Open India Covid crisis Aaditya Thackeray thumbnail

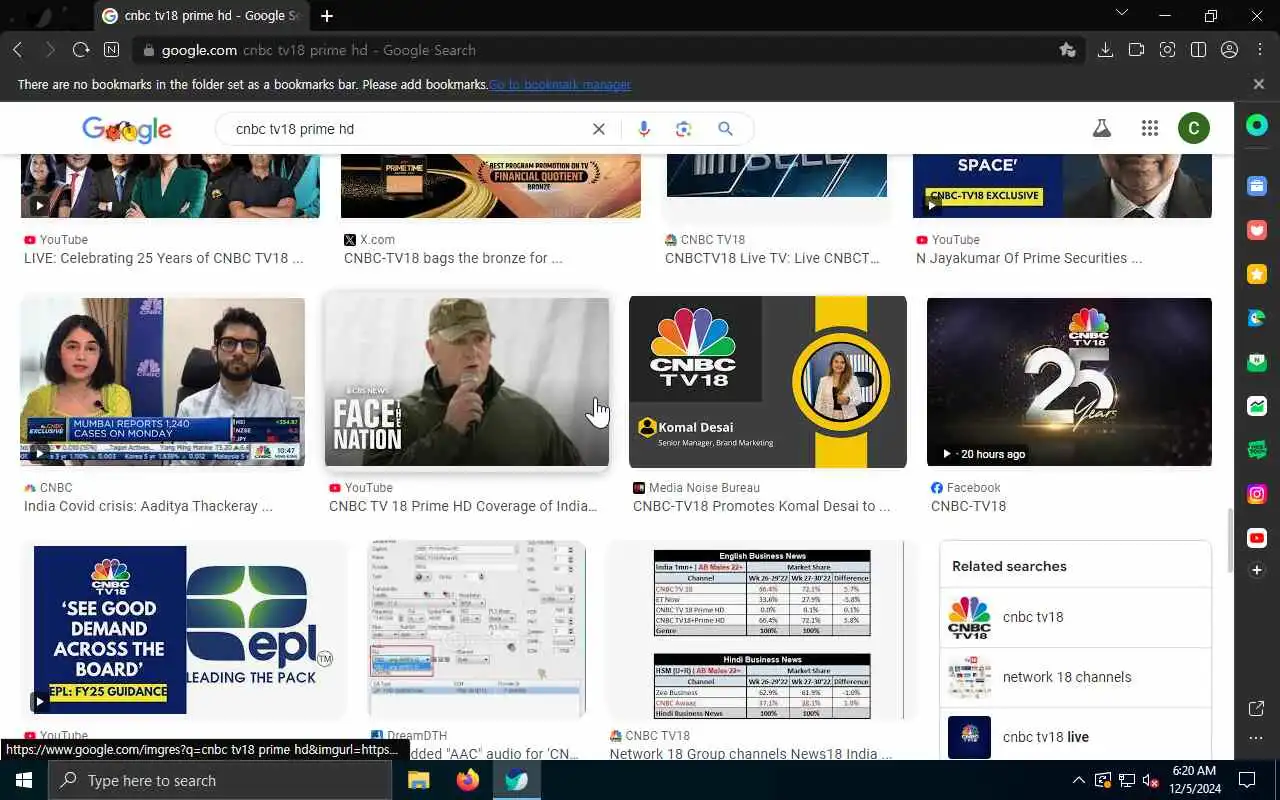[163, 382]
